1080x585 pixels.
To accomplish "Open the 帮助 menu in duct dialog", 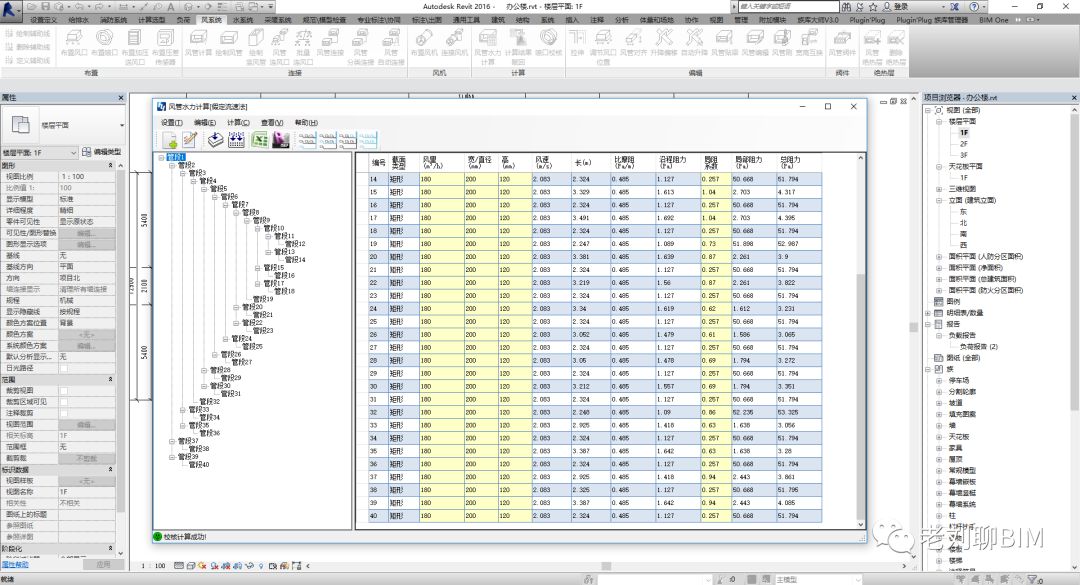I will click(307, 123).
